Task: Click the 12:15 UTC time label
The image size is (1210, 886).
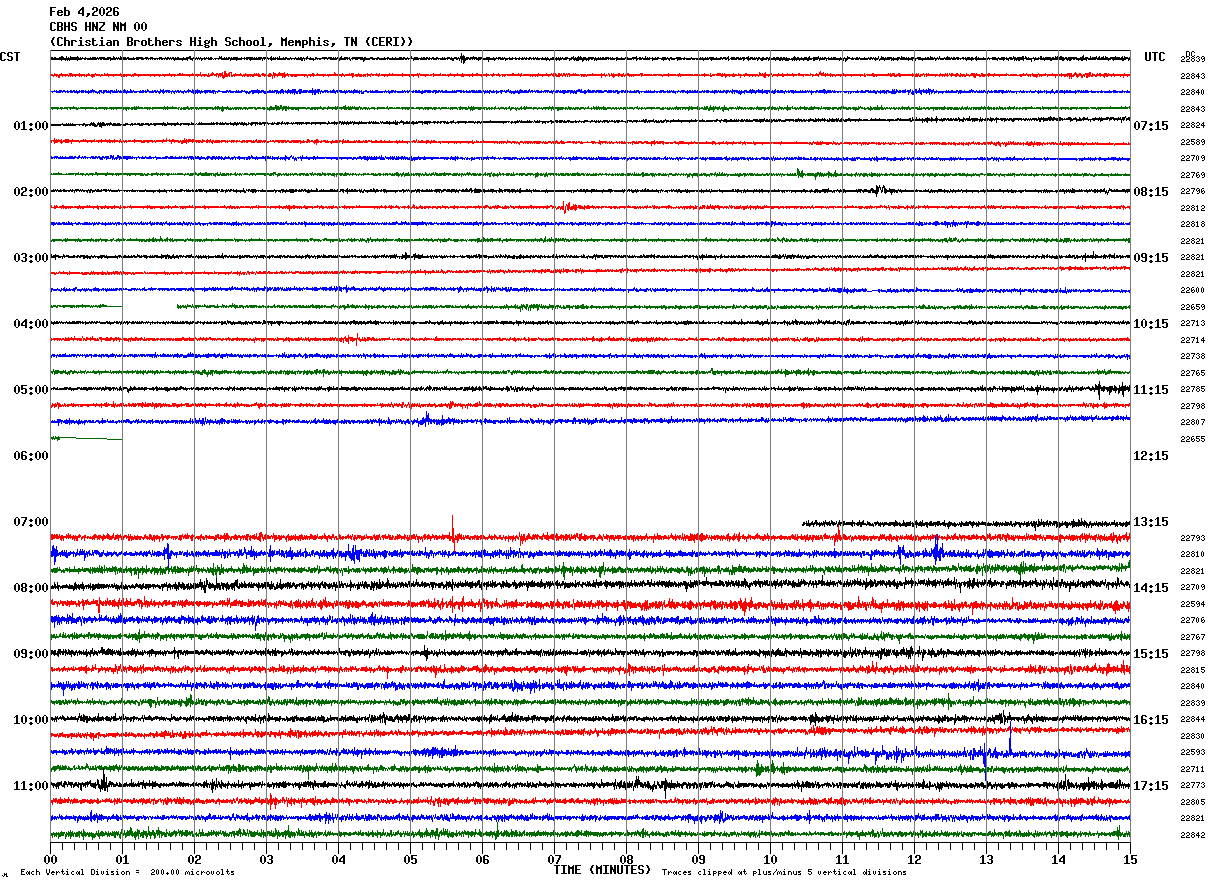Action: click(x=1151, y=456)
